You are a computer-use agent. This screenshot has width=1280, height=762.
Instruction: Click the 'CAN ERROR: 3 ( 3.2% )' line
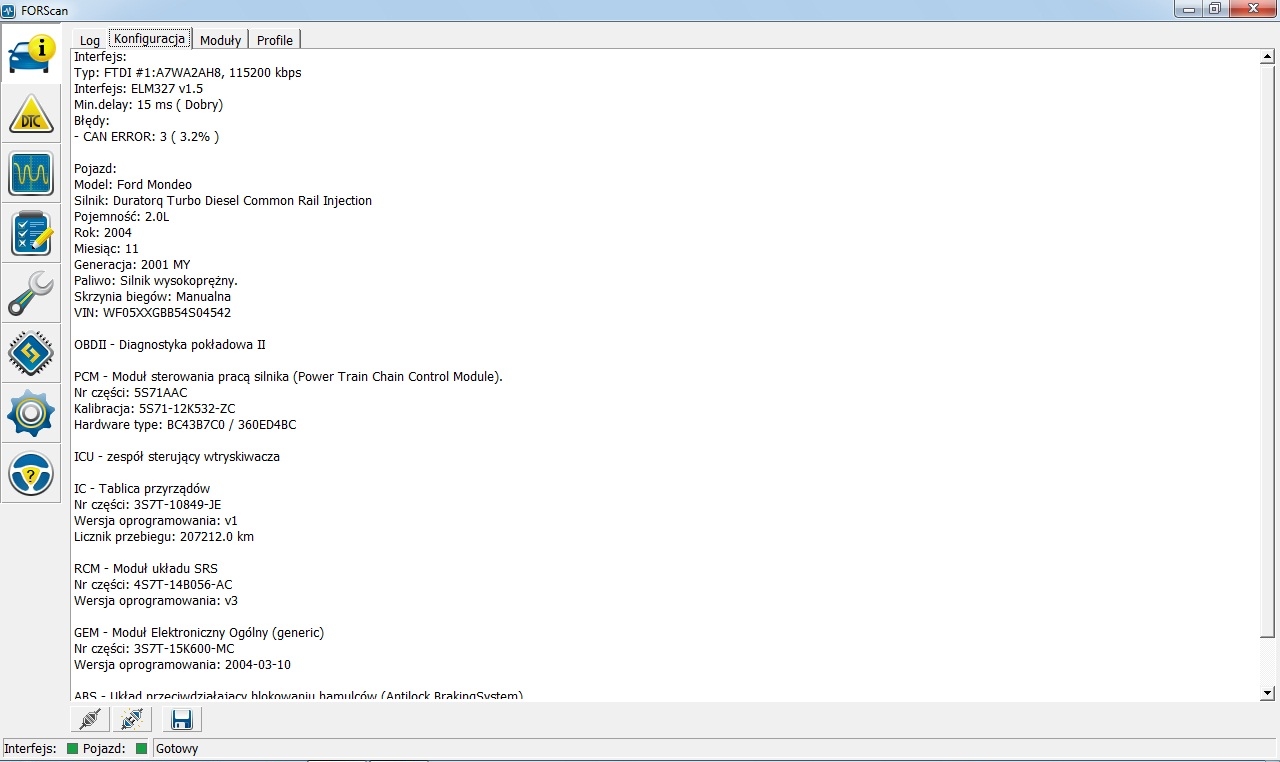(x=146, y=137)
